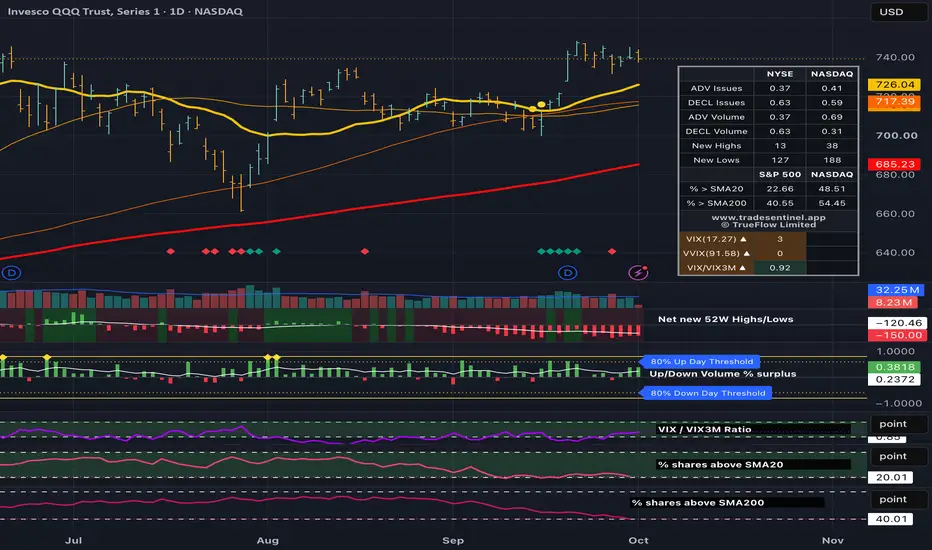
Task: Click the DECL Issues row label
Action: [x=716, y=102]
